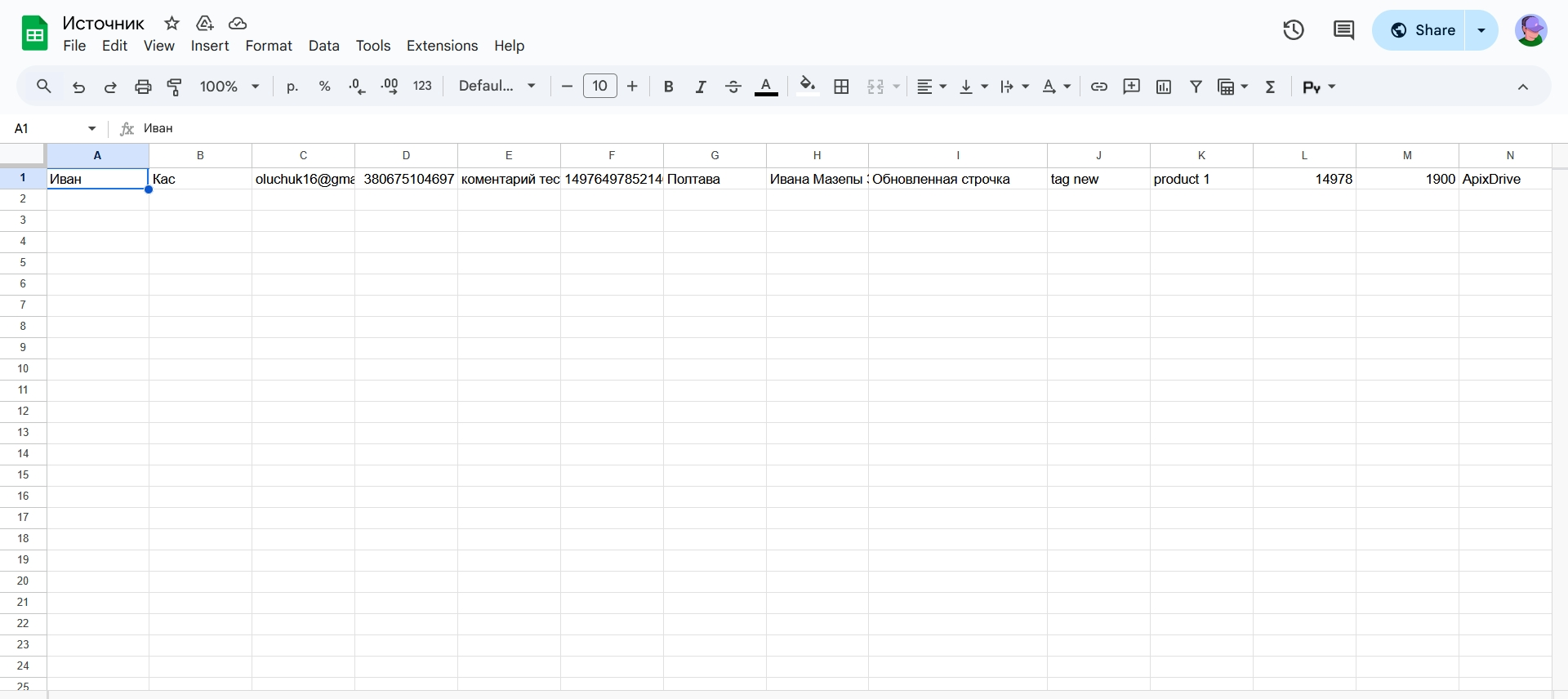Image resolution: width=1568 pixels, height=699 pixels.
Task: Create a filter
Action: (1196, 87)
